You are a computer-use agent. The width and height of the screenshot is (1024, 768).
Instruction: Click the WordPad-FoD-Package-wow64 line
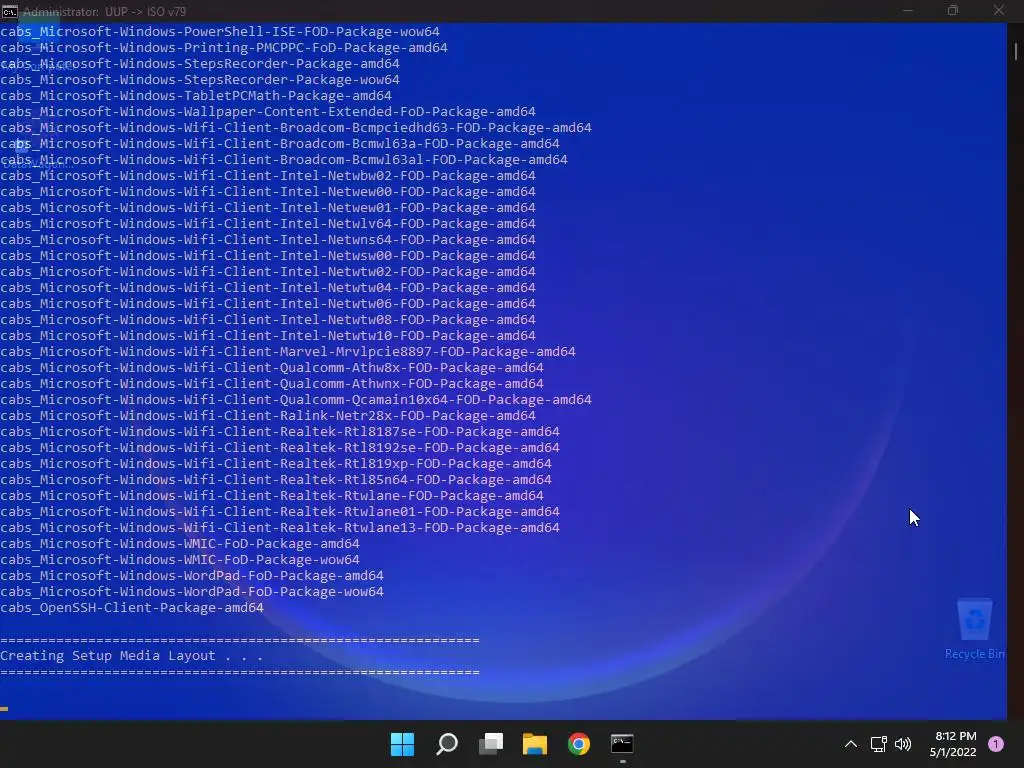[x=192, y=592]
